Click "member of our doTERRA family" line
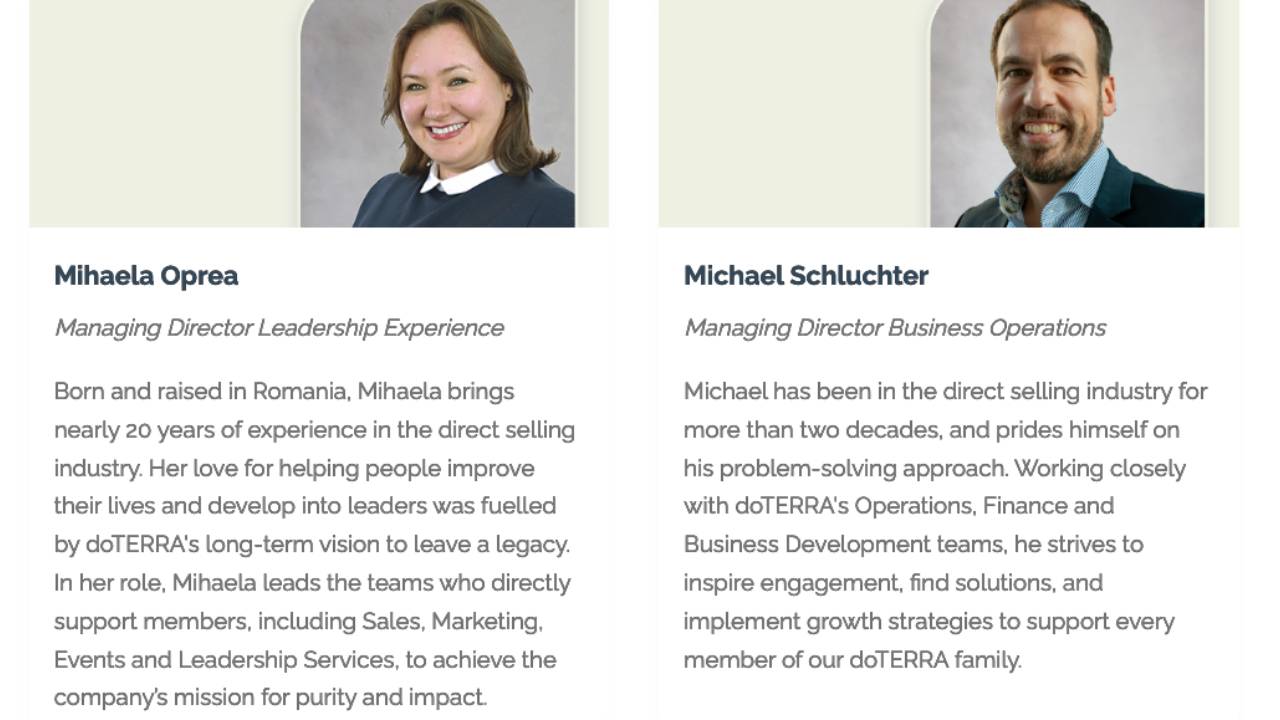Screen dimensions: 1280x720 pos(853,660)
